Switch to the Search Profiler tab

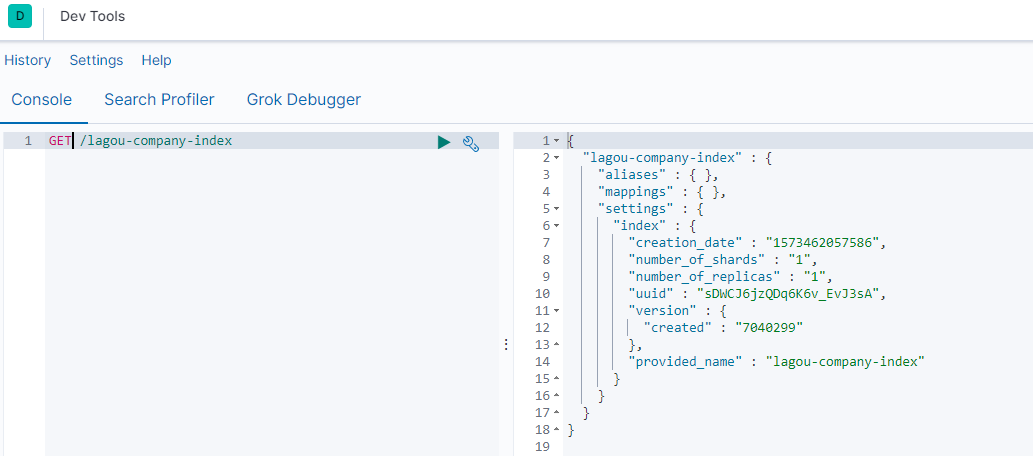[159, 99]
